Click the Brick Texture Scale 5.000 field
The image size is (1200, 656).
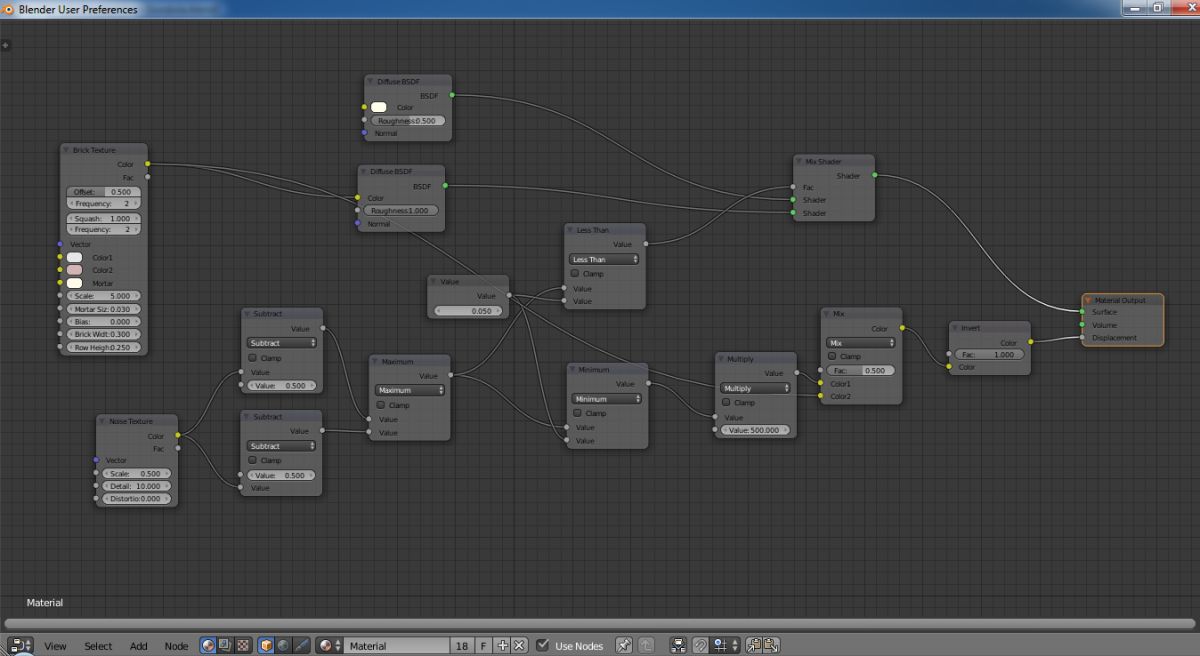104,296
